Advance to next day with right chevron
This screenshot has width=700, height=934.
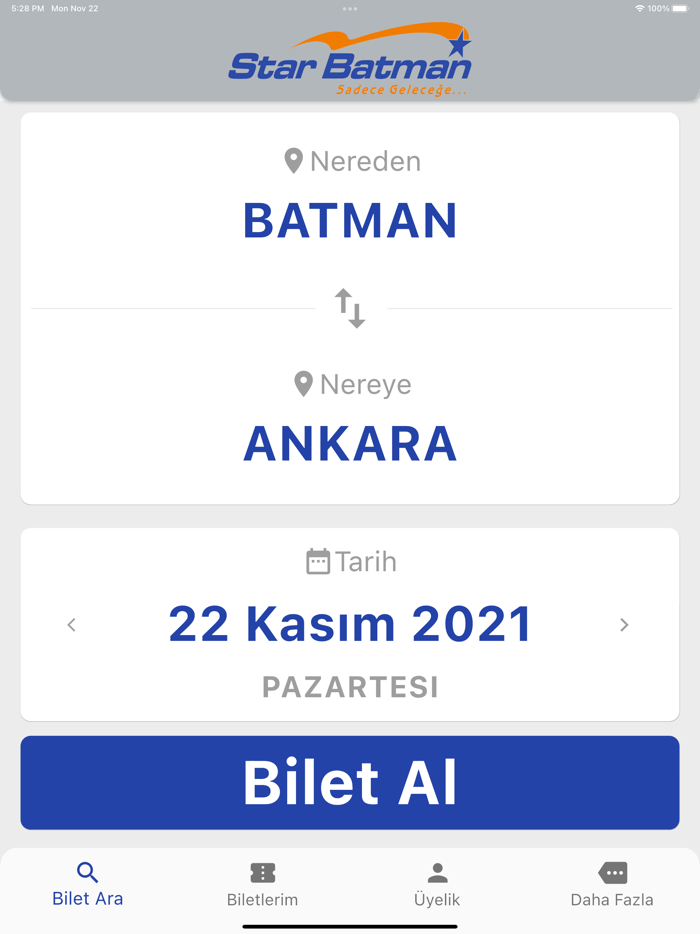[x=624, y=624]
